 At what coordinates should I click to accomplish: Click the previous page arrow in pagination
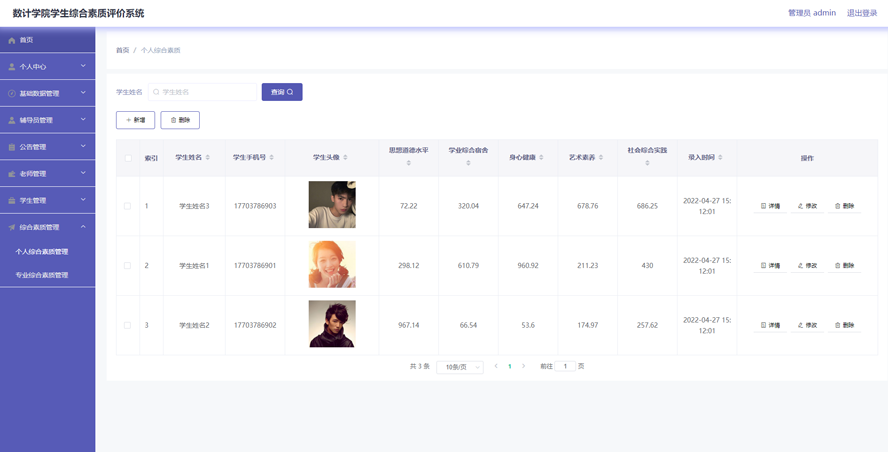click(496, 366)
